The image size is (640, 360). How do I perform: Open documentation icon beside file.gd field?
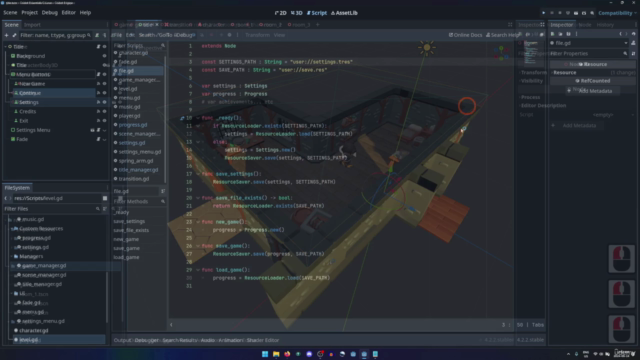click(x=633, y=43)
